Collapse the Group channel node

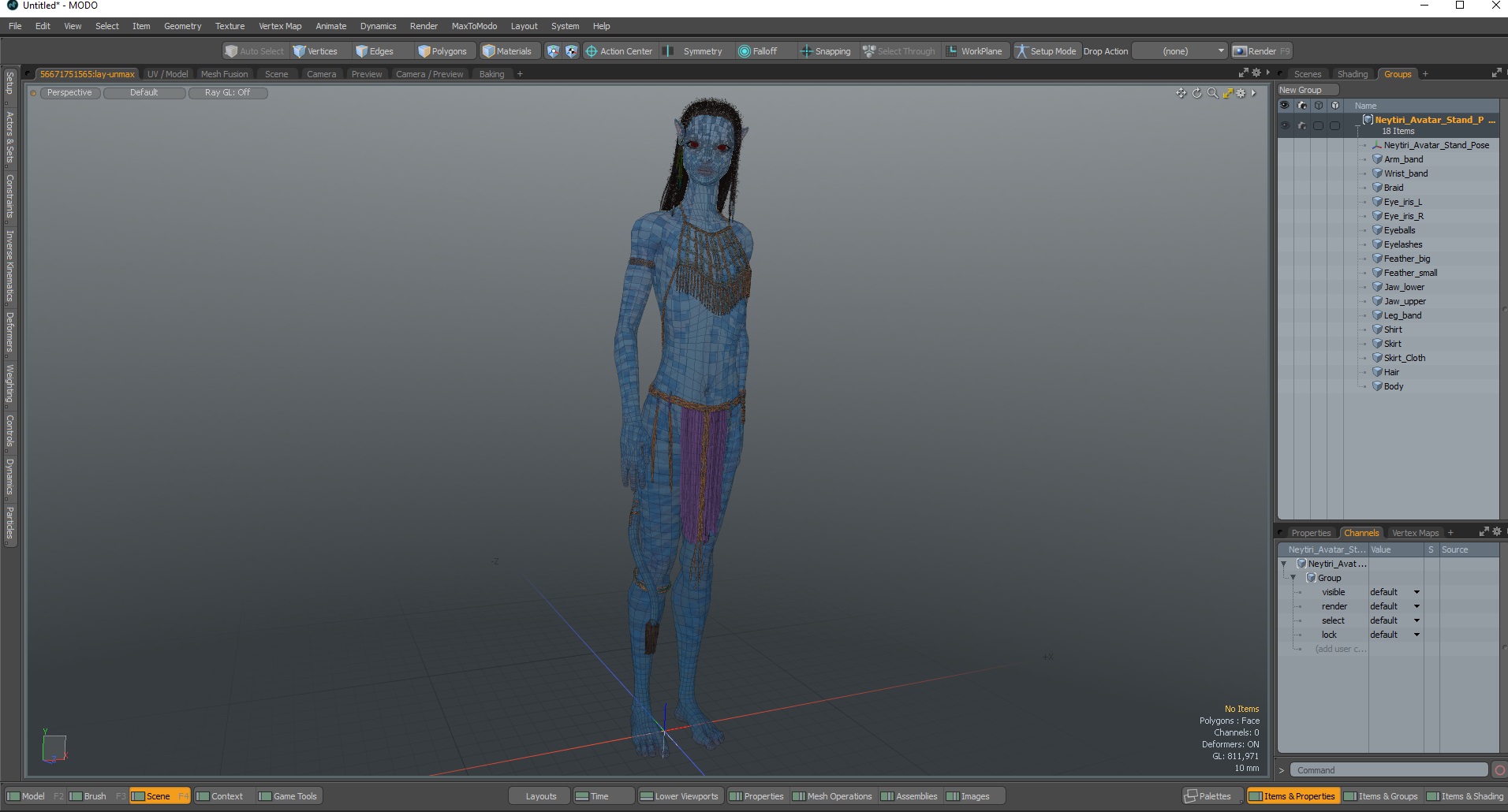tap(1293, 578)
